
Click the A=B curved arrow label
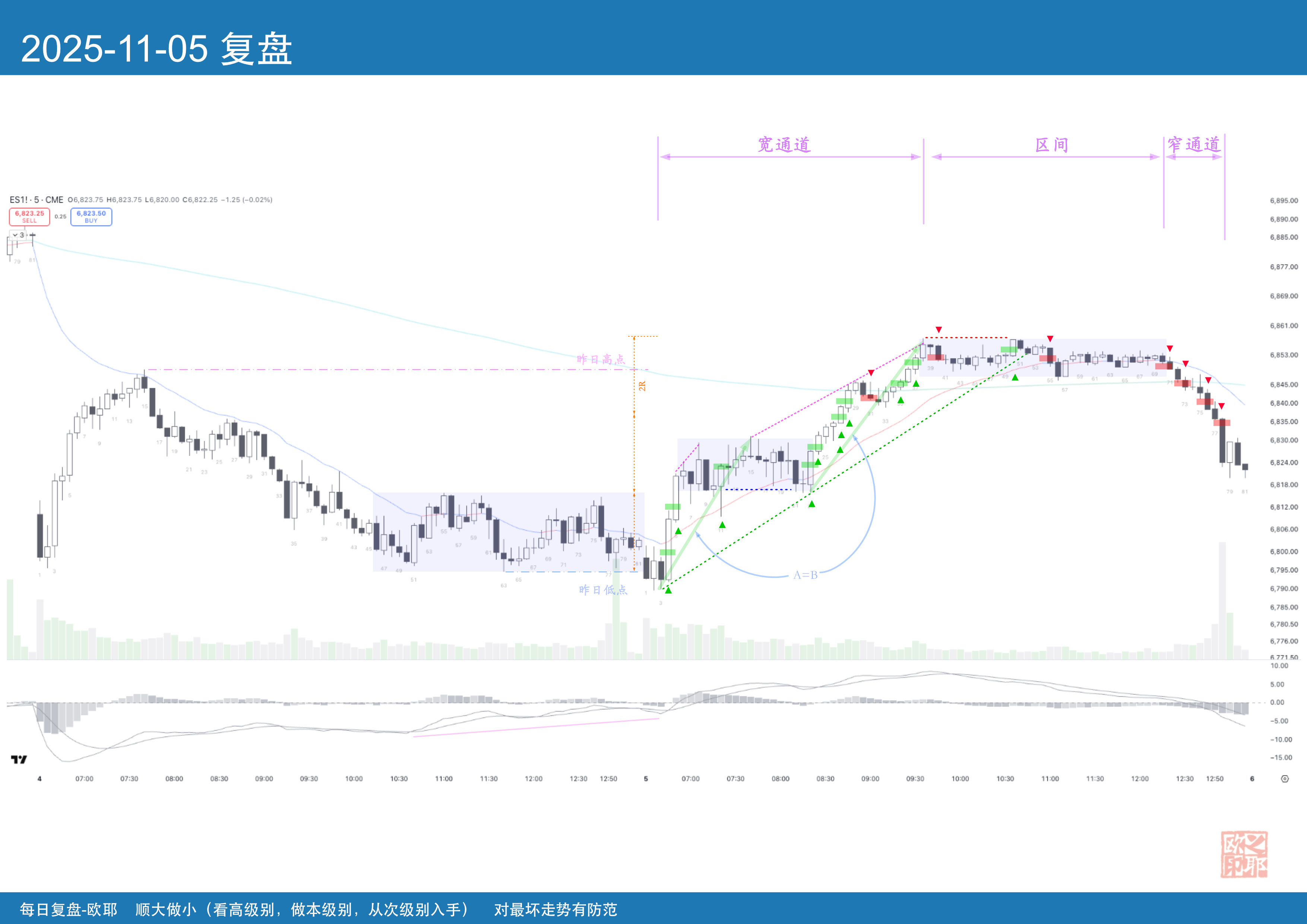click(806, 575)
